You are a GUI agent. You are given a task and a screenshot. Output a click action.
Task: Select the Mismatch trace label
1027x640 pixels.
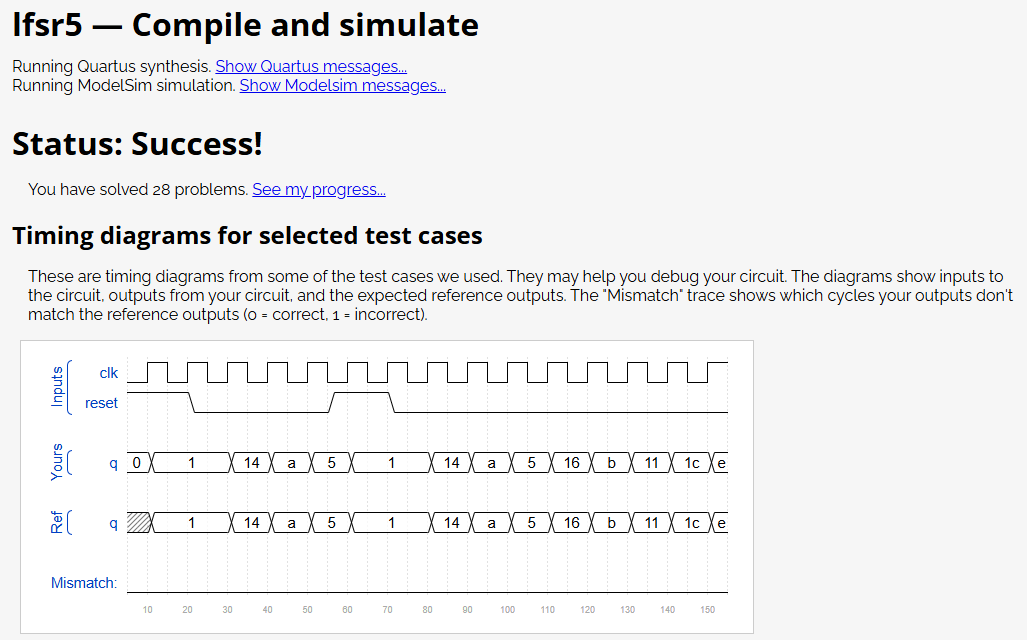coord(84,583)
